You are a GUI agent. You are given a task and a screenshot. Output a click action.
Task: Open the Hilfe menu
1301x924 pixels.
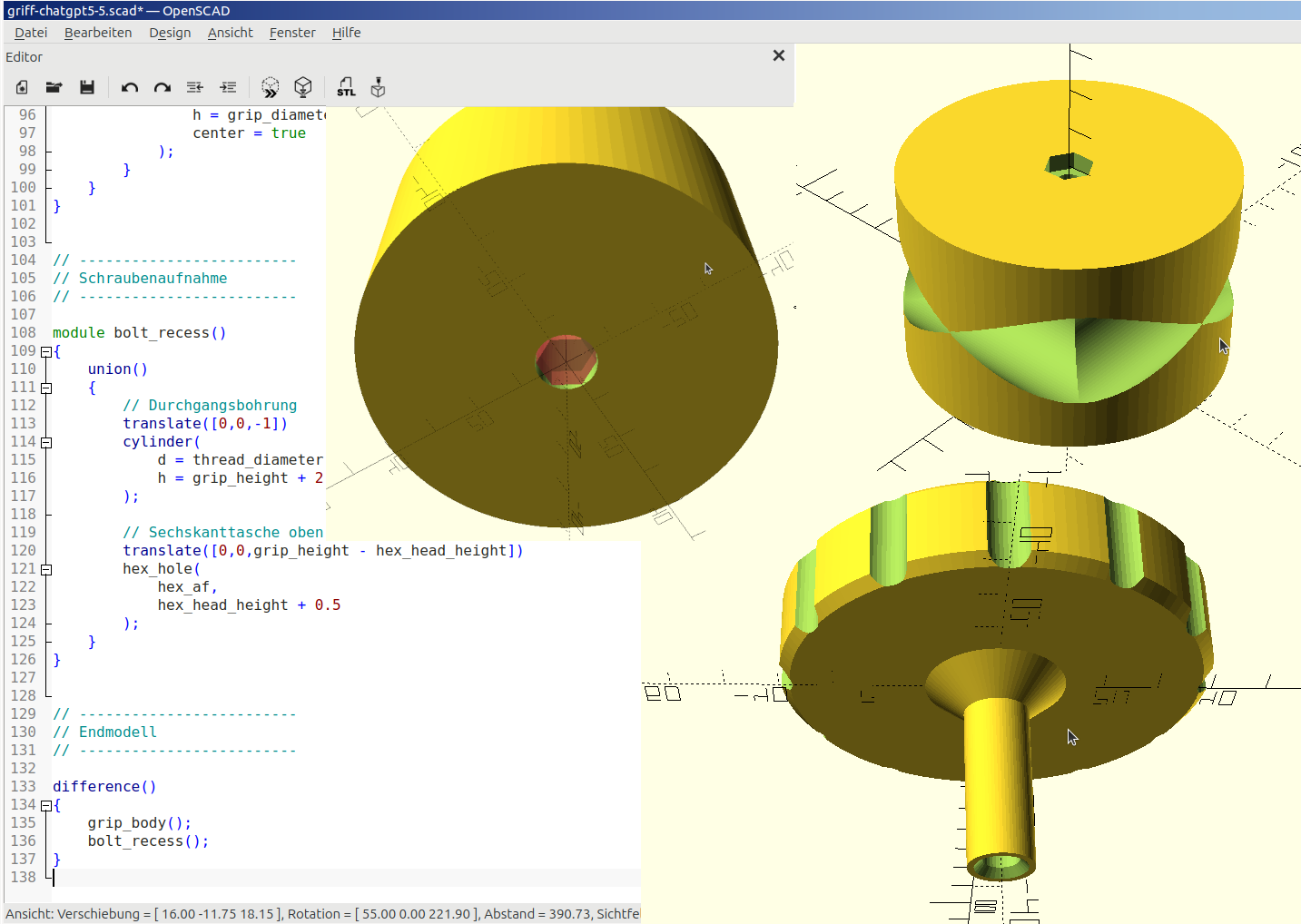point(346,33)
